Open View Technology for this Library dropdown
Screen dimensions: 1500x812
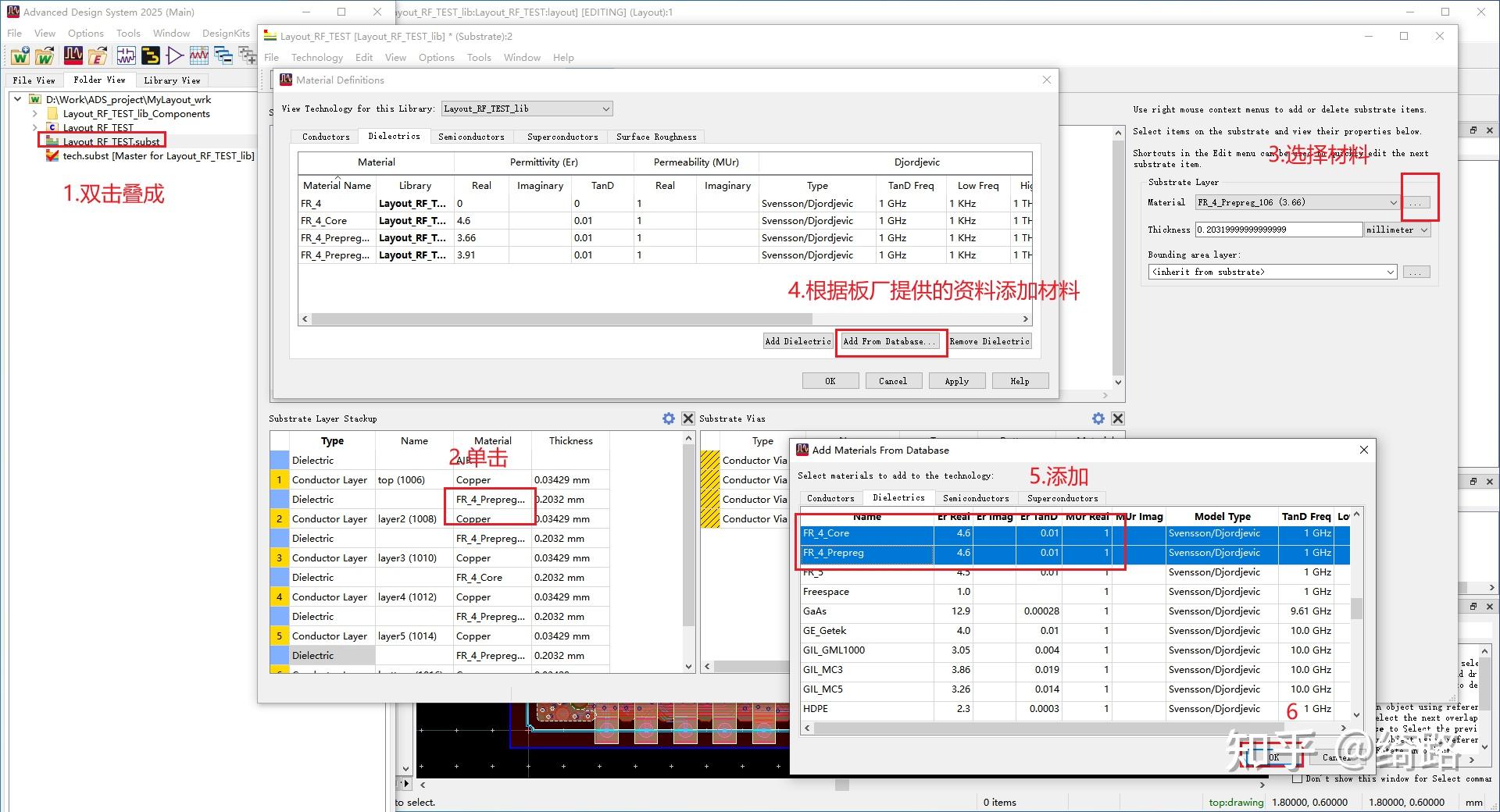tap(527, 109)
